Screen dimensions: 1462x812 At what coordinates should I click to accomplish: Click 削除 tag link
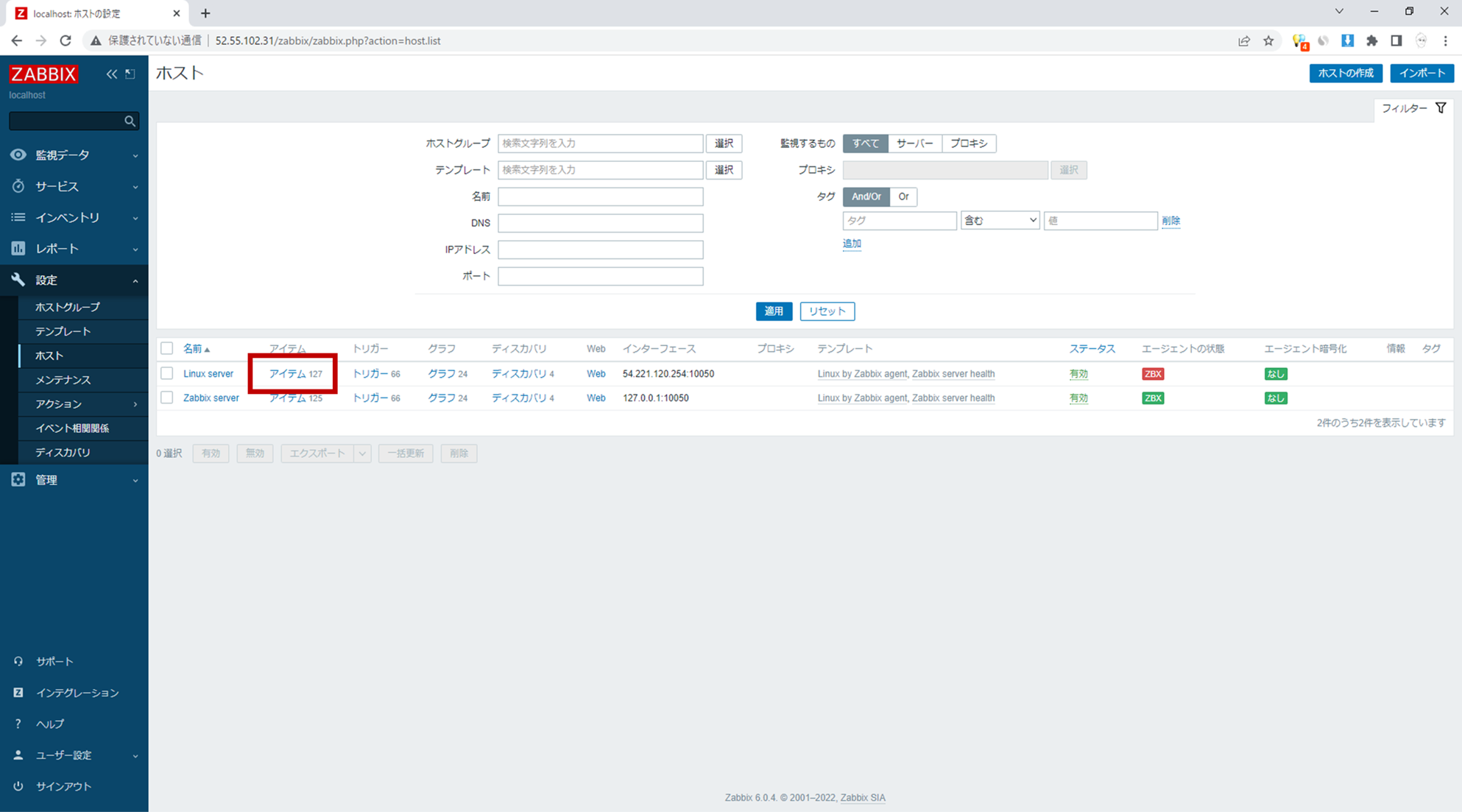click(1170, 221)
